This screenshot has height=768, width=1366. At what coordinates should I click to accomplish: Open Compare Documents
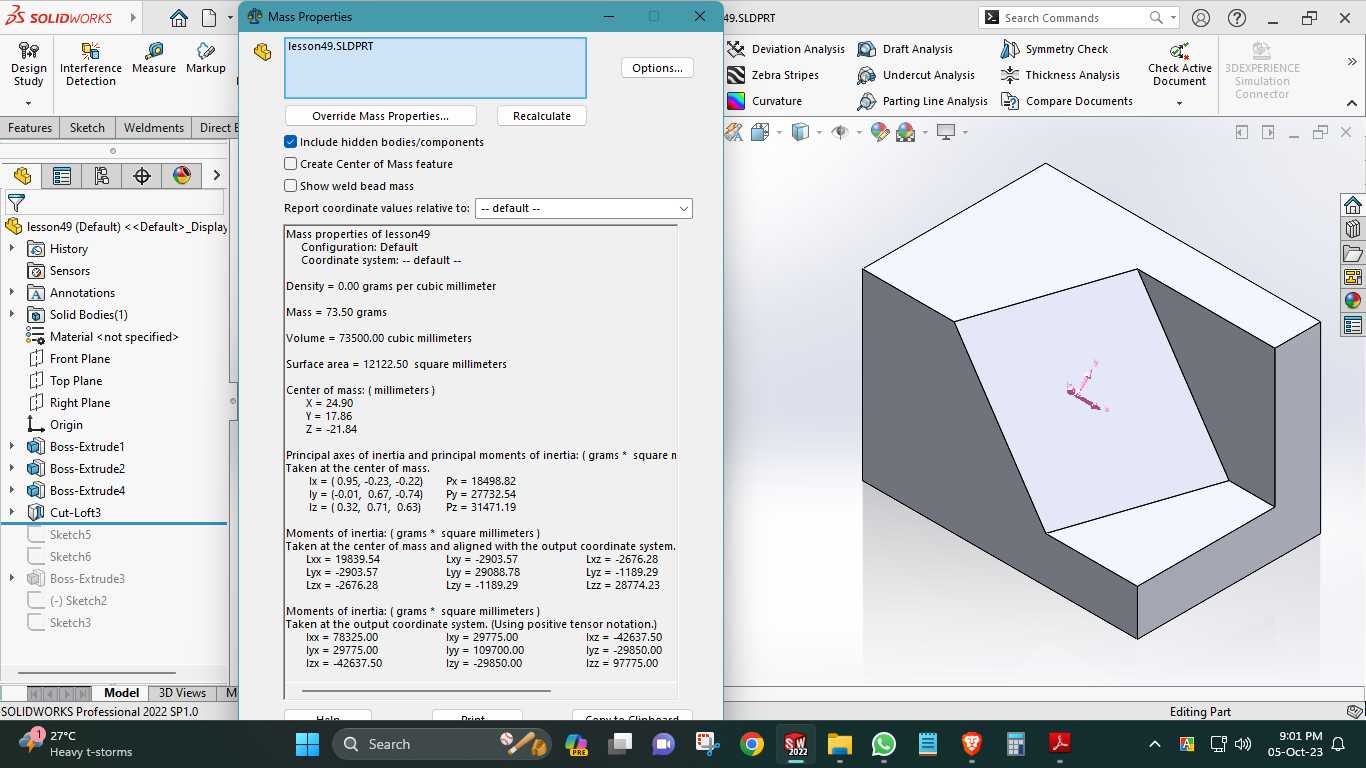(x=1066, y=101)
